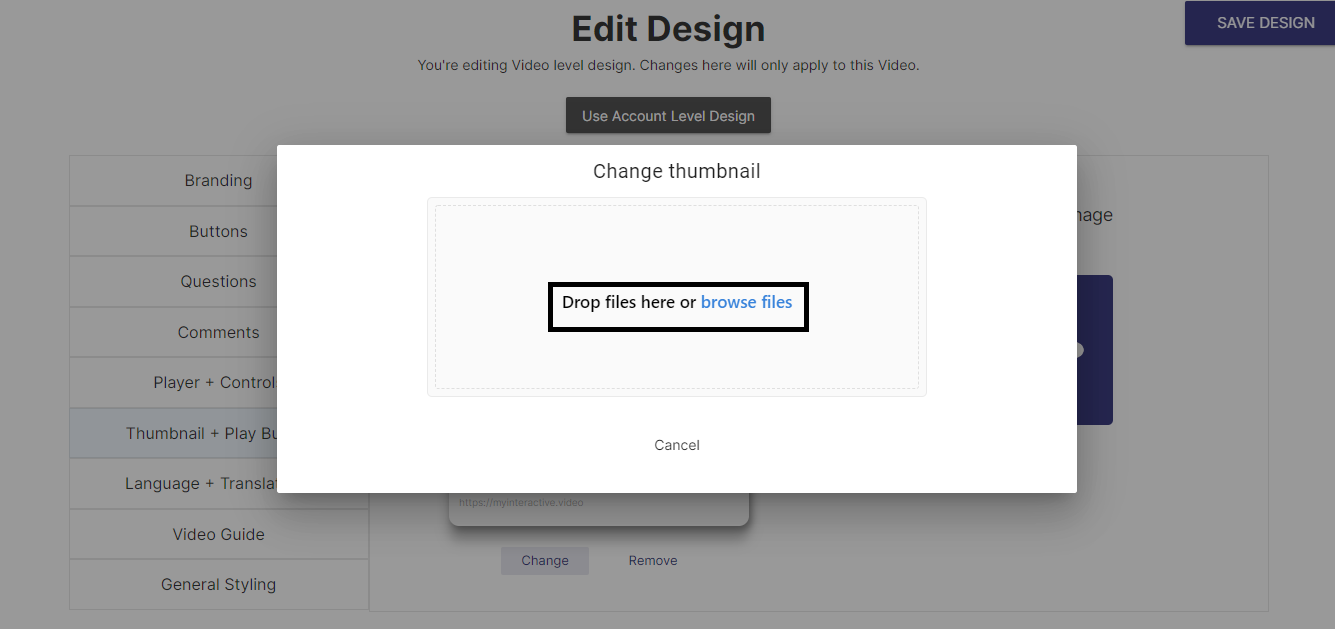Switch to the Video Guide tab
This screenshot has width=1335, height=629.
coord(218,534)
